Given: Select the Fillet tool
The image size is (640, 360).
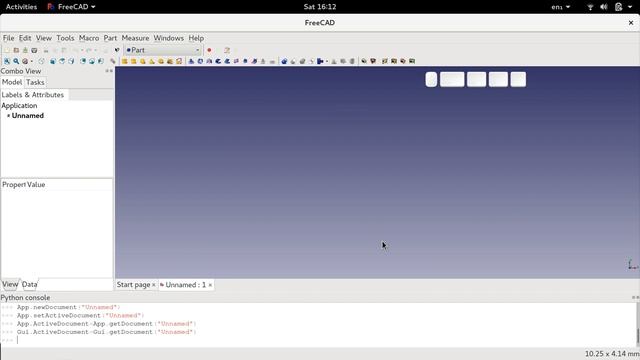Looking at the screenshot, I should [218, 61].
